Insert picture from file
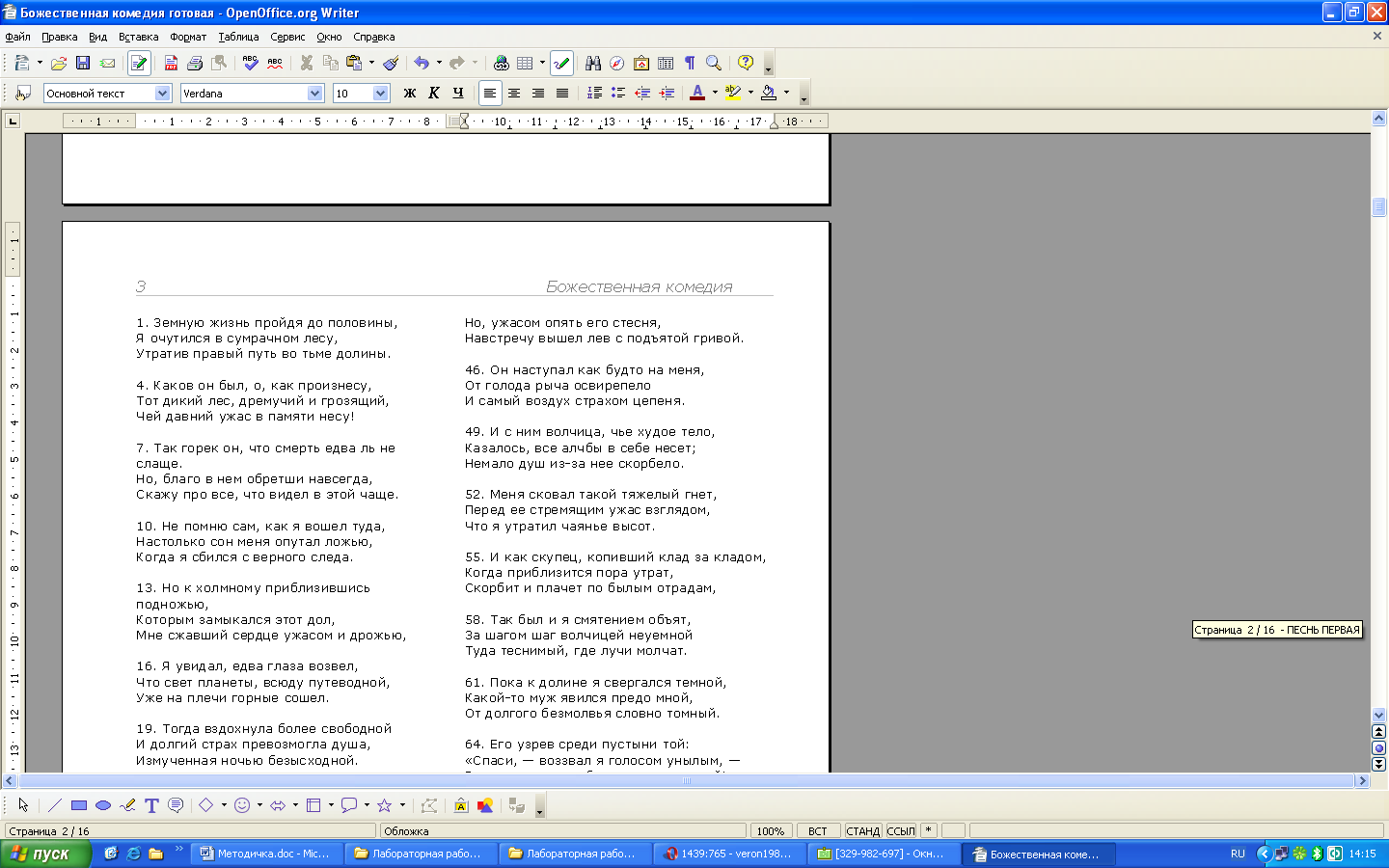Screen dimensions: 1389x868 [485, 805]
